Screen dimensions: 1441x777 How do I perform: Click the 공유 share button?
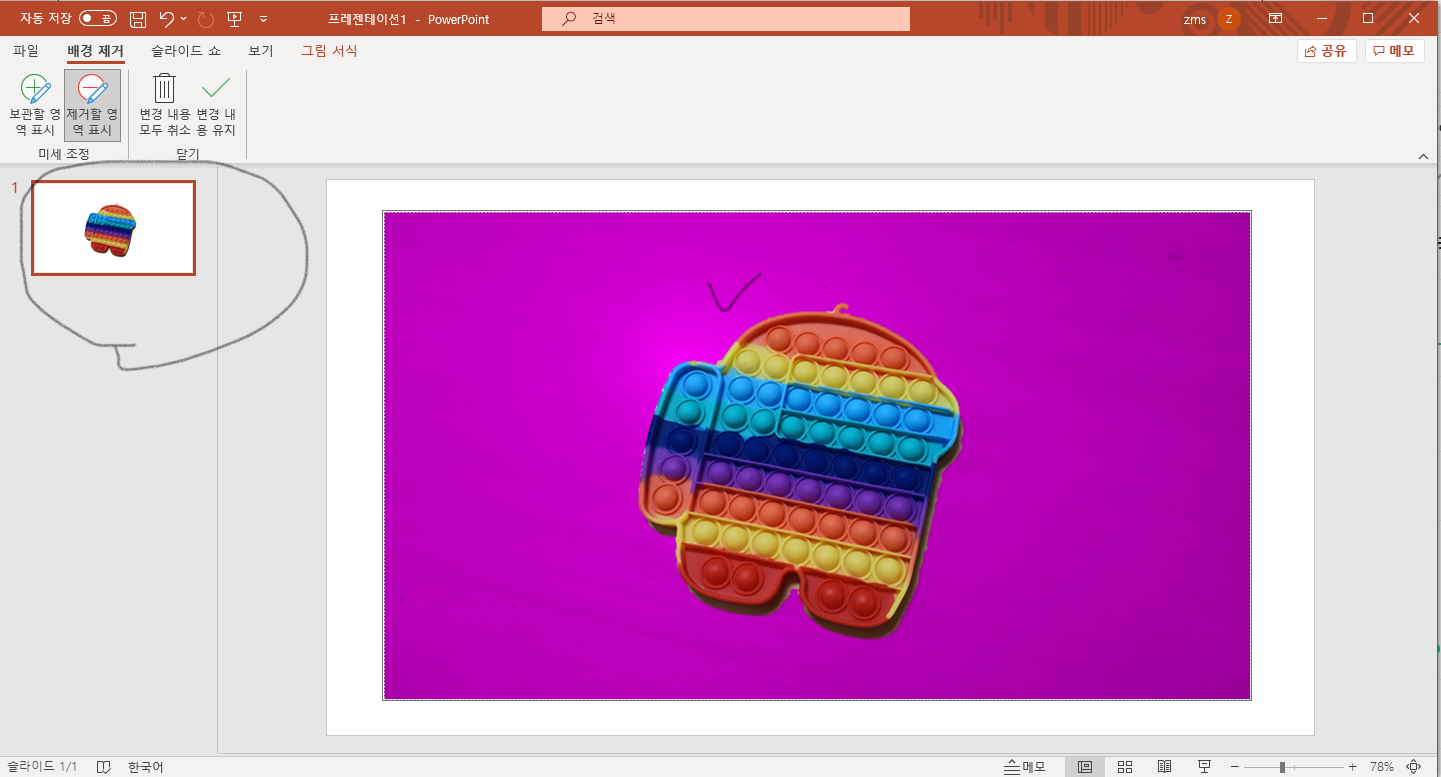(x=1326, y=51)
